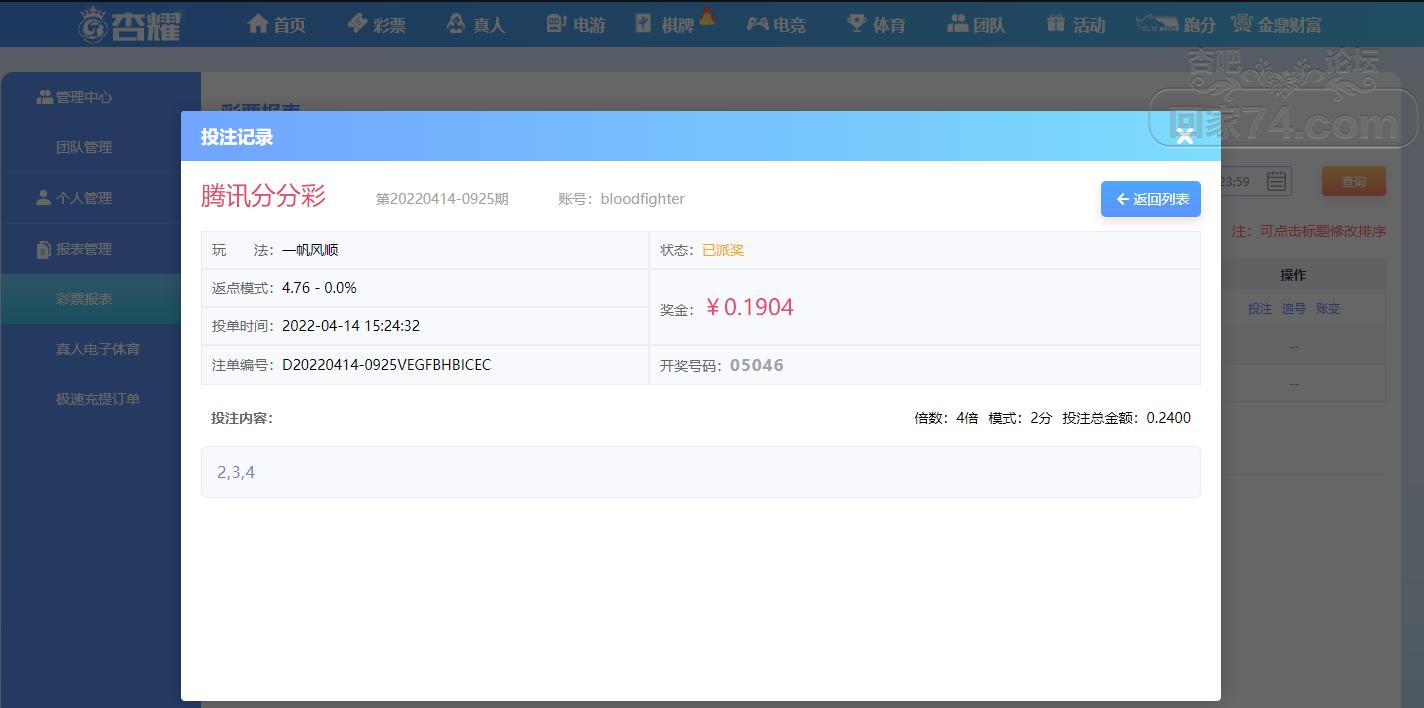Click the 追号 link in operations column
Image resolution: width=1424 pixels, height=708 pixels.
[1294, 309]
